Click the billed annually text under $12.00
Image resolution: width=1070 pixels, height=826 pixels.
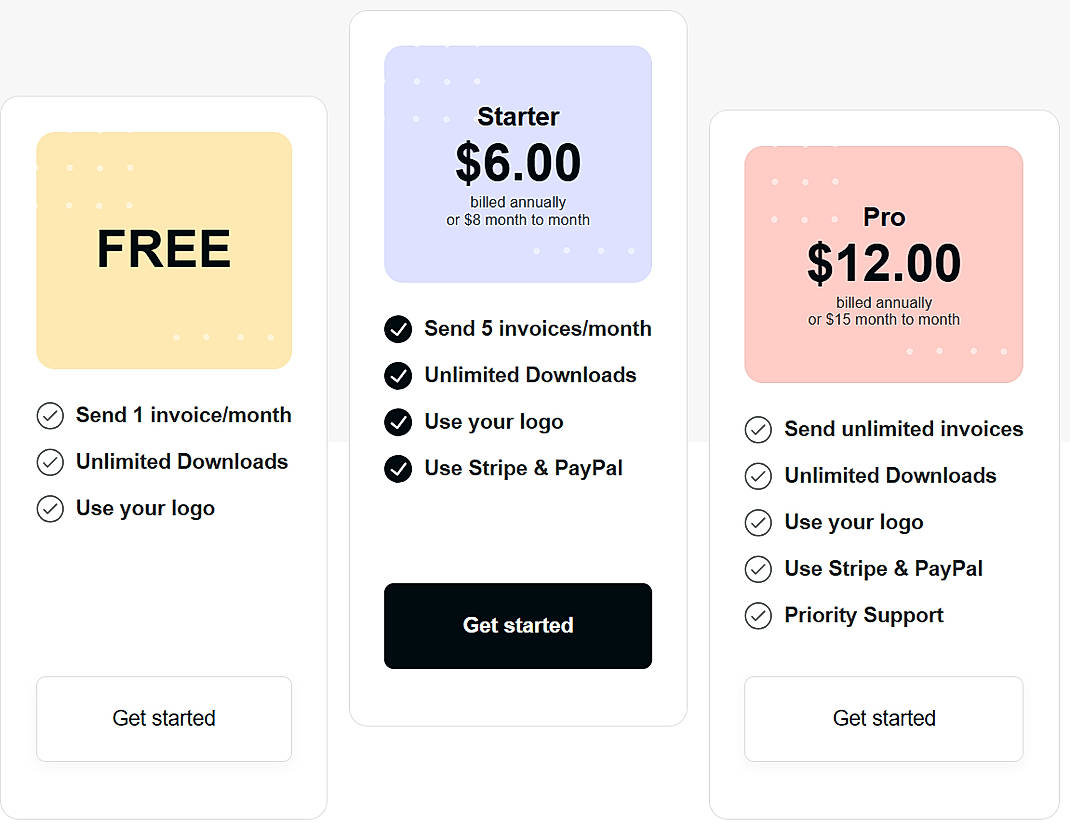pos(883,302)
